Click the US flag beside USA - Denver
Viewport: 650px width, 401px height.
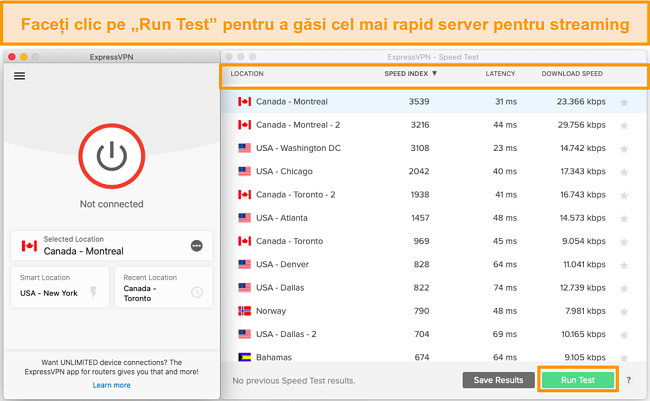point(245,264)
